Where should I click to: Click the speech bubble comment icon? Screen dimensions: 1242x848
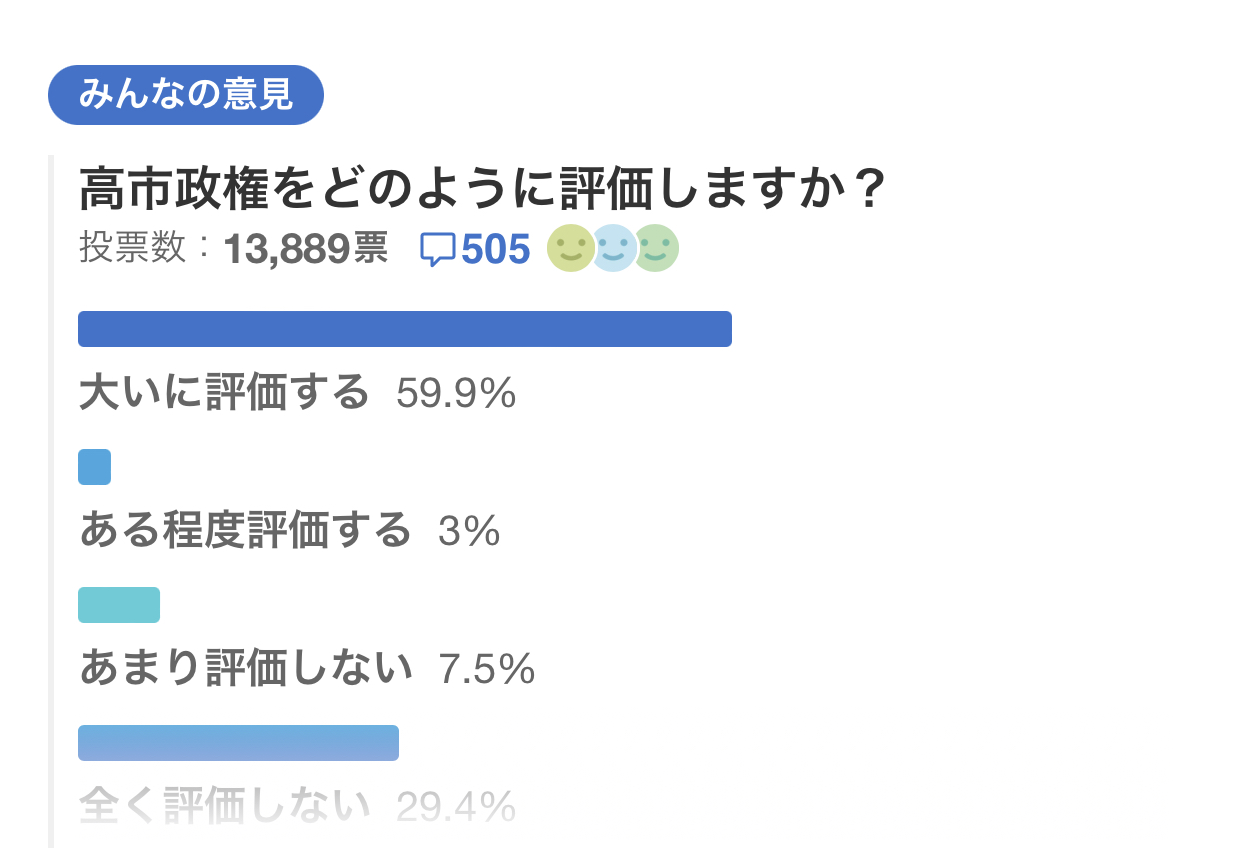[437, 250]
